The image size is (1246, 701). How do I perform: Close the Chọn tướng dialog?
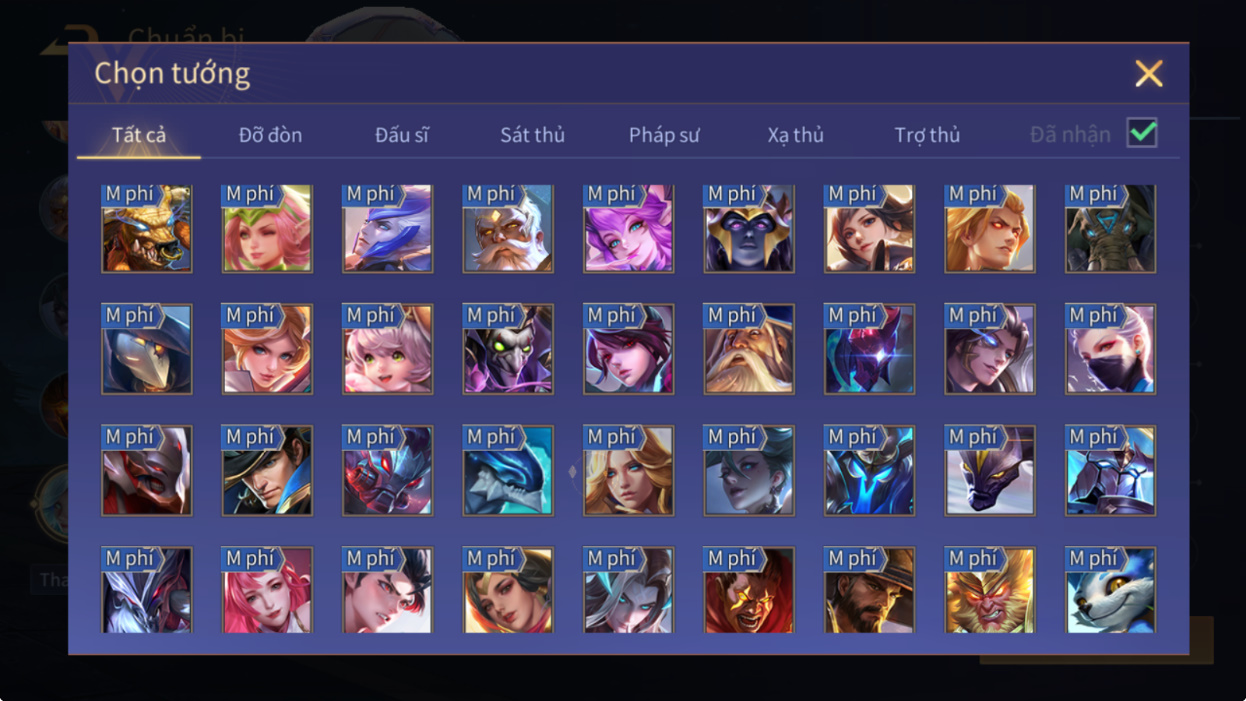pos(1149,73)
